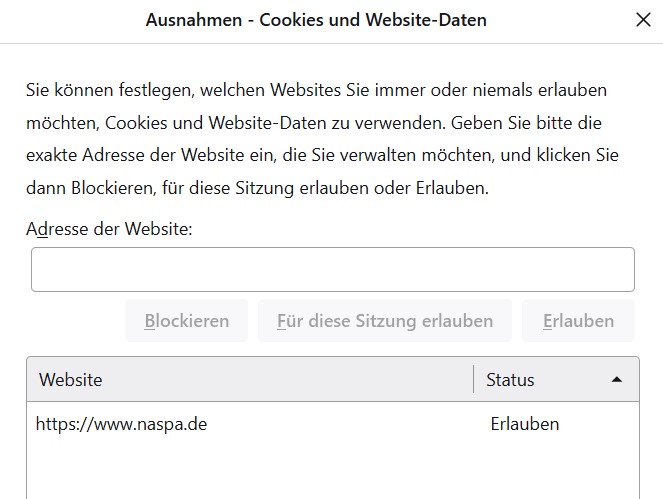Screen dimensions: 663x499
Task: Click the dialog title Ausnahmen - Cookies und Website-Daten
Action: [316, 20]
